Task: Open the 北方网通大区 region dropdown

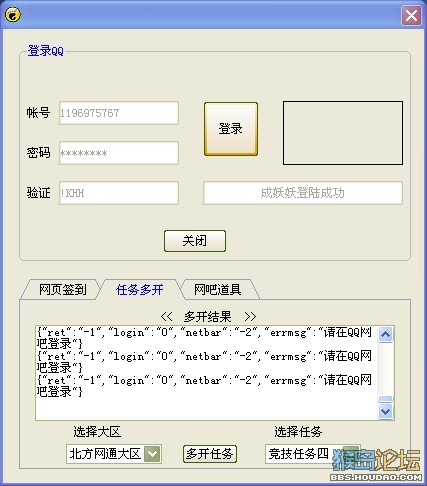Action: 152,454
